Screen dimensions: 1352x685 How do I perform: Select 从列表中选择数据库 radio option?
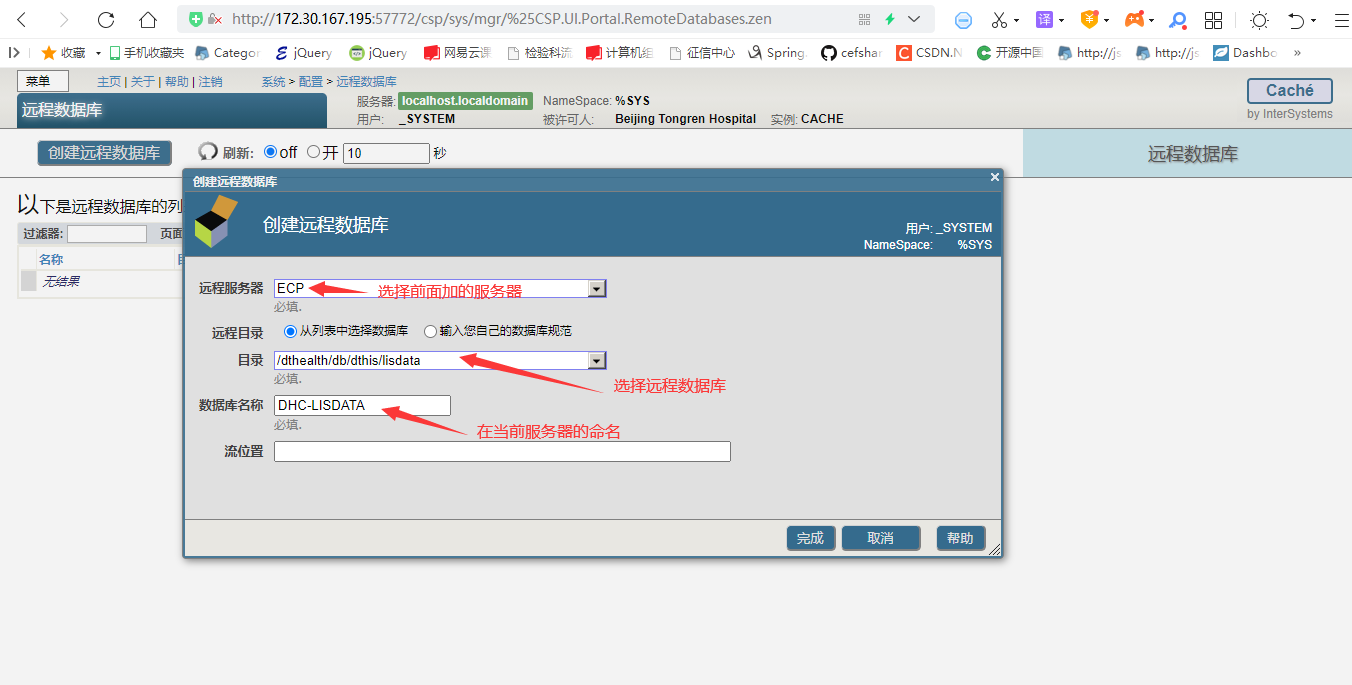pyautogui.click(x=291, y=331)
